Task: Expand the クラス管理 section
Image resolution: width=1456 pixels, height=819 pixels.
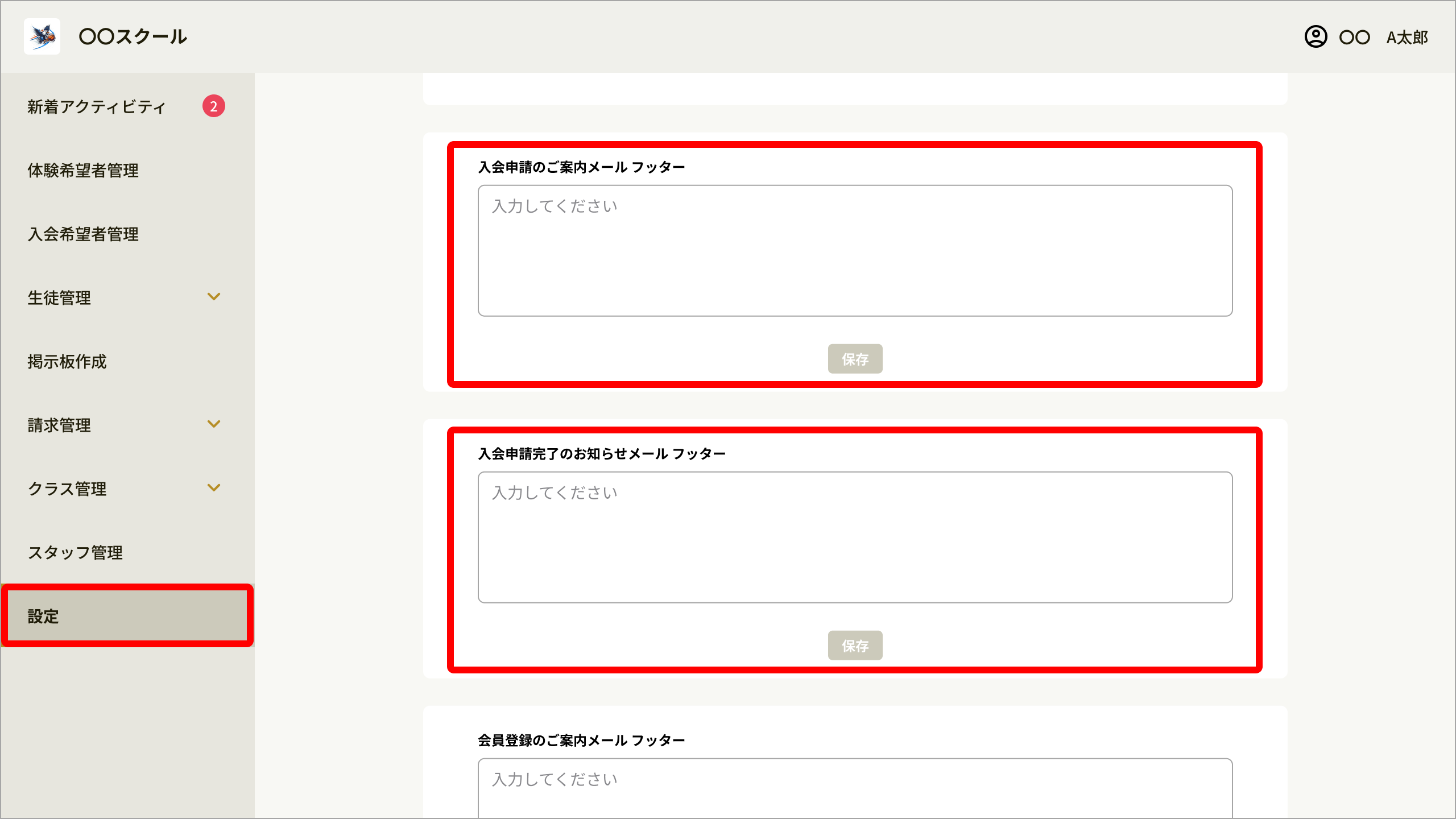Action: click(214, 488)
